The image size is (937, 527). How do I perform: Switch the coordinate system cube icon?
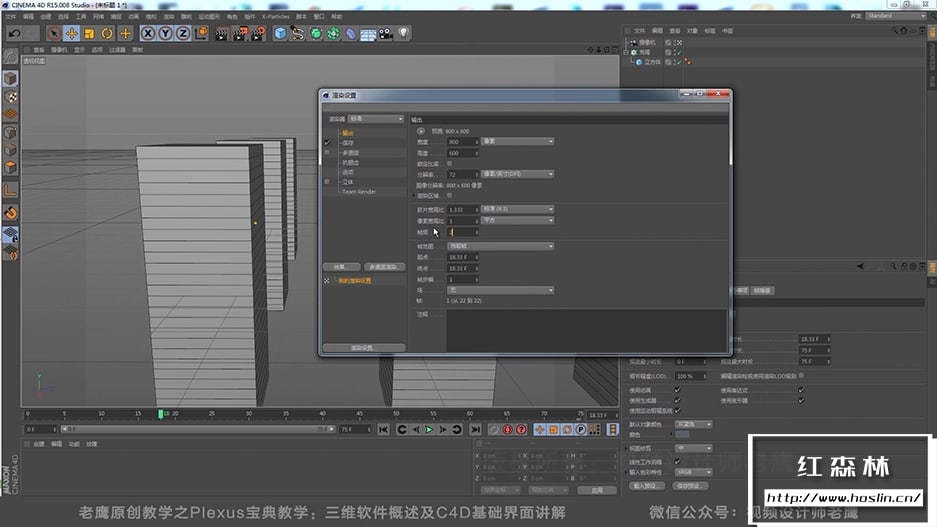[x=201, y=33]
